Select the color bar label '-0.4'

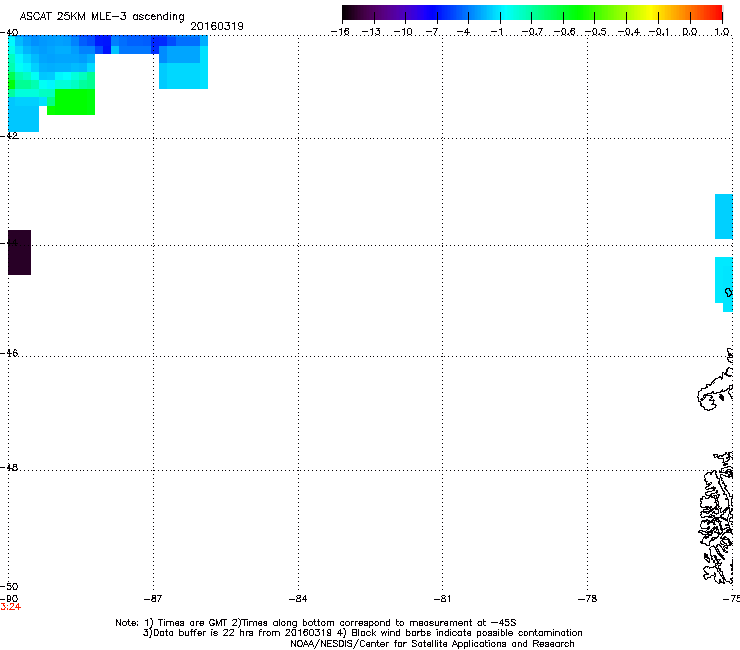[x=629, y=32]
